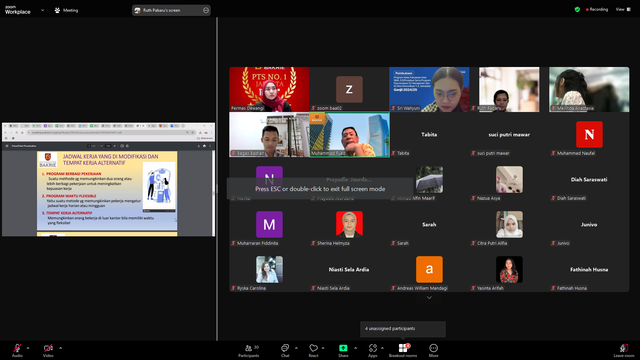Select Ruth Pabaru's video tile
640x360 pixels.
509,89
